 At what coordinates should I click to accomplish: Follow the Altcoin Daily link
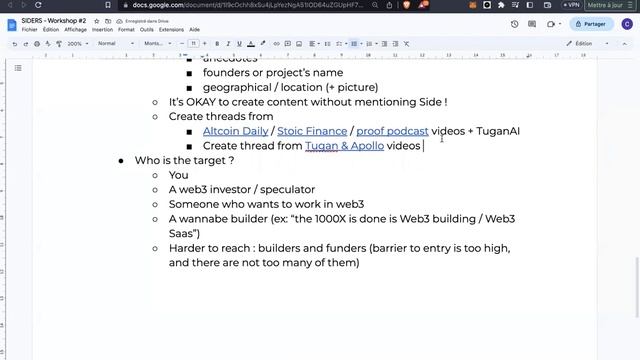(x=236, y=131)
